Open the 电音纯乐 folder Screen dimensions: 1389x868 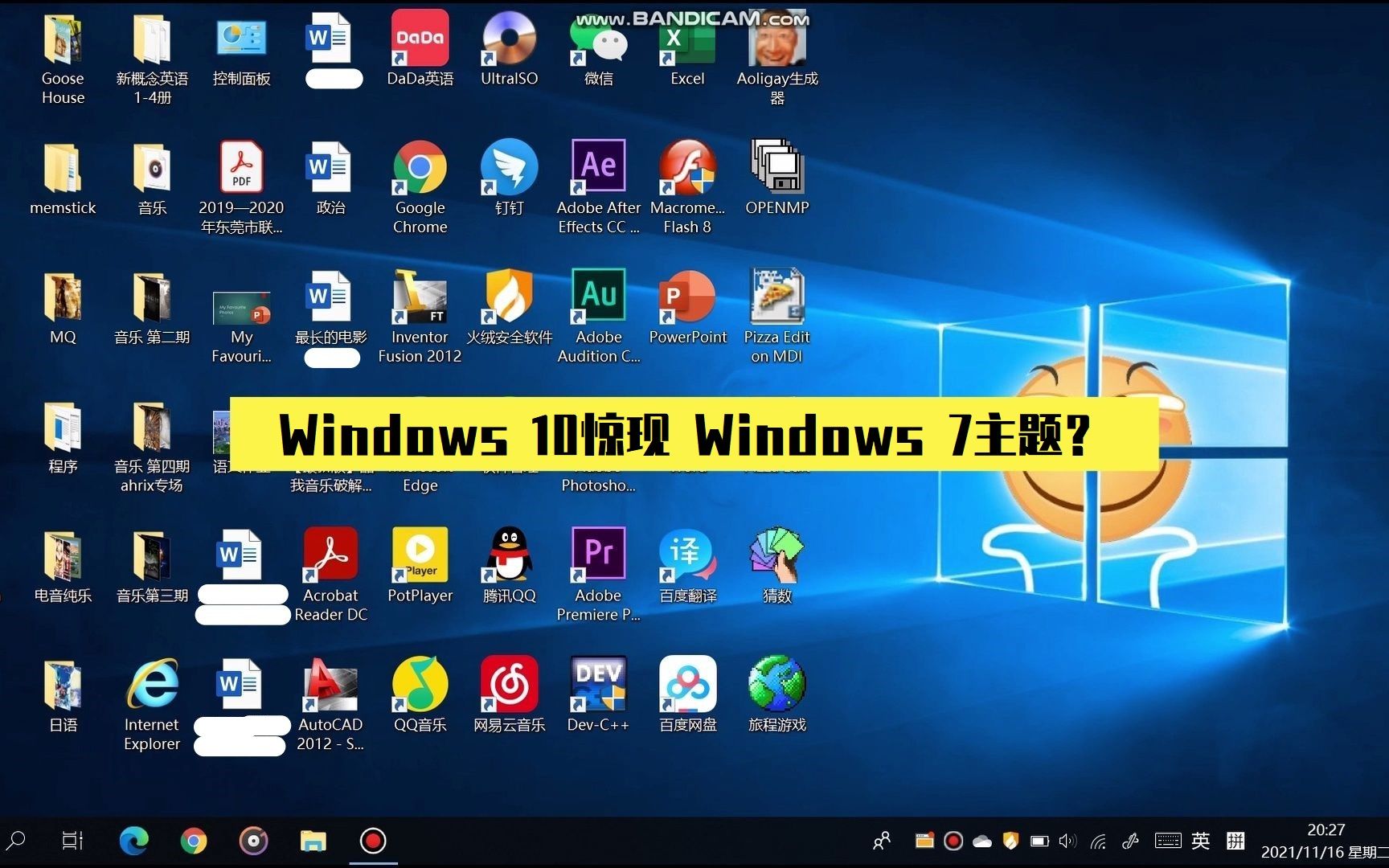click(x=63, y=567)
